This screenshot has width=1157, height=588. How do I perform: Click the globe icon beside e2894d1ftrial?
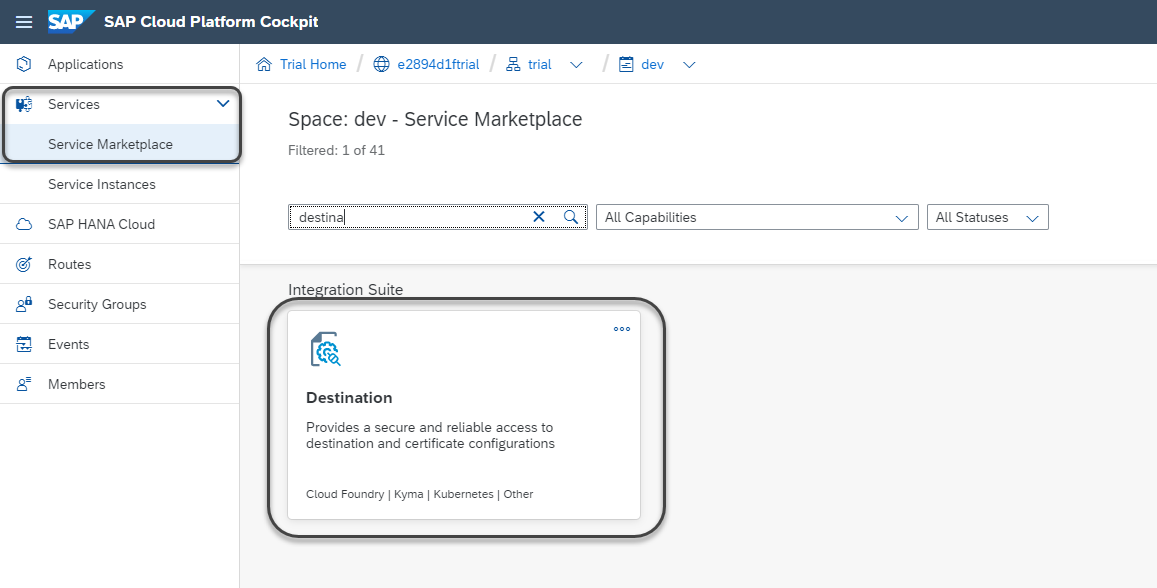381,64
